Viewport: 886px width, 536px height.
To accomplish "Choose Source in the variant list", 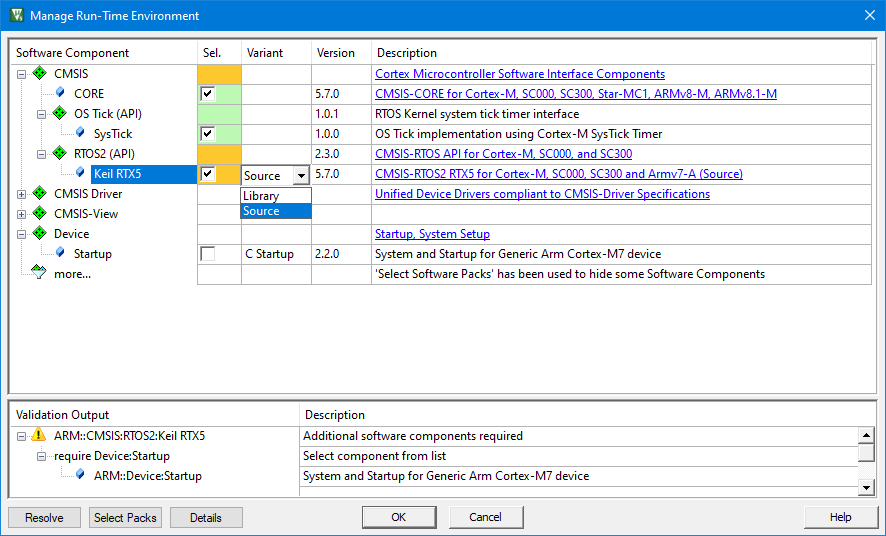I will click(x=261, y=211).
